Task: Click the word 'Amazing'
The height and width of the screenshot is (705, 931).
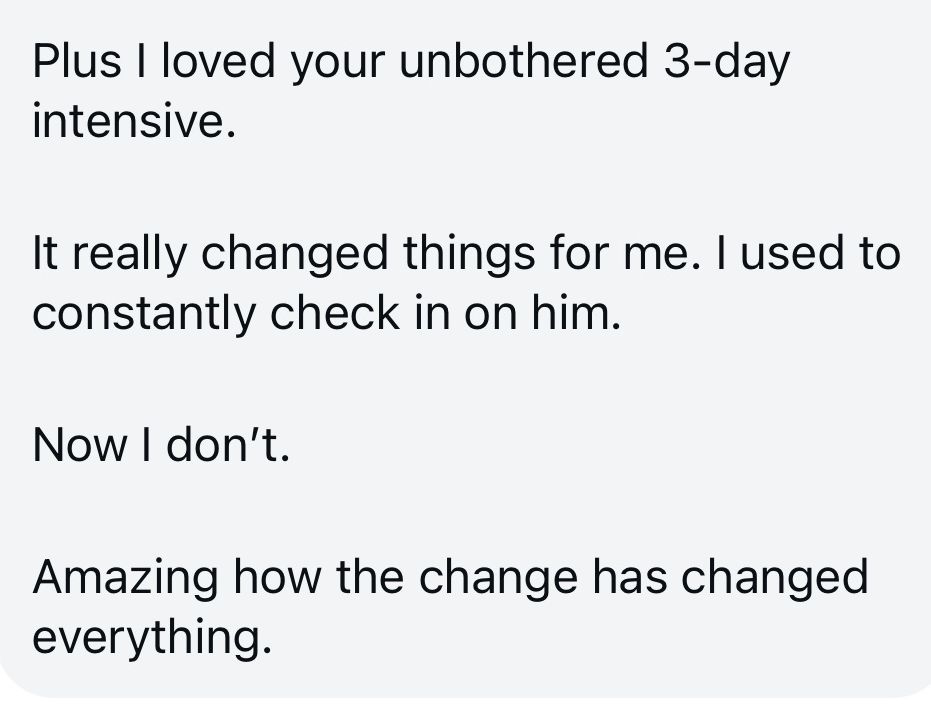Action: [125, 577]
